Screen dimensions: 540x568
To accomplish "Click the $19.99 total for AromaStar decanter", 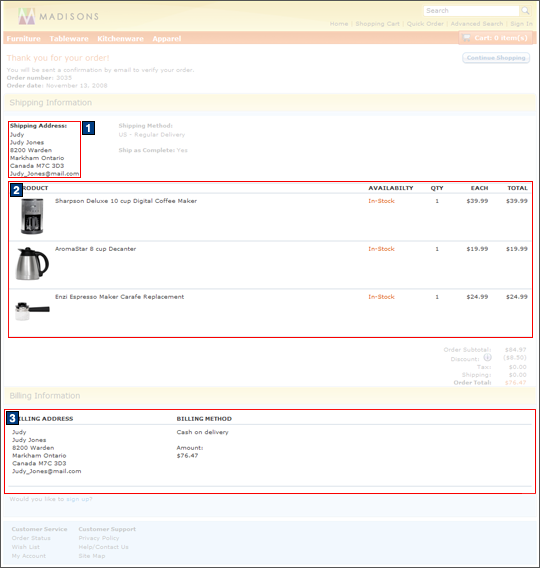I will pos(517,249).
